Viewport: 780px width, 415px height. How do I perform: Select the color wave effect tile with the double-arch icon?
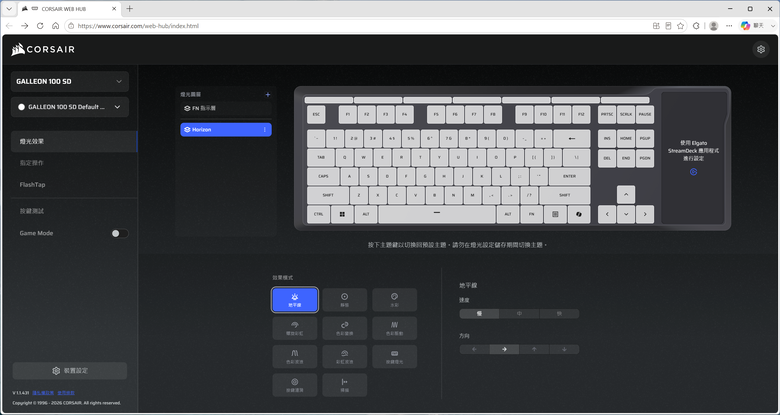[x=295, y=356]
